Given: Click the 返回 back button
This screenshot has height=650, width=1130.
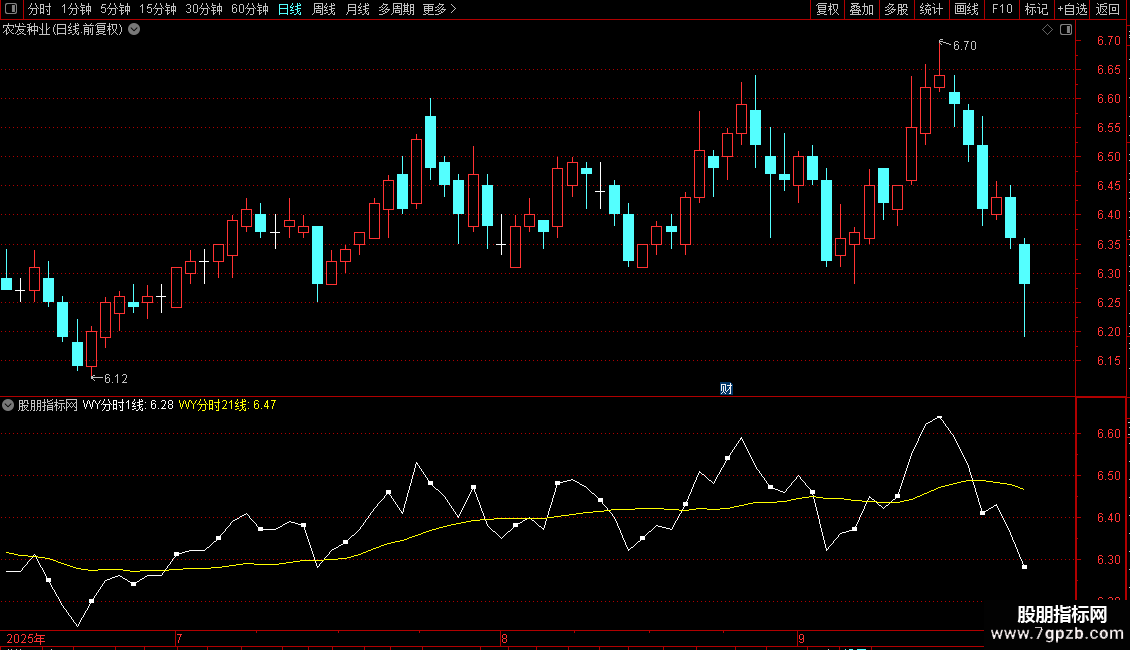Looking at the screenshot, I should click(x=1108, y=9).
